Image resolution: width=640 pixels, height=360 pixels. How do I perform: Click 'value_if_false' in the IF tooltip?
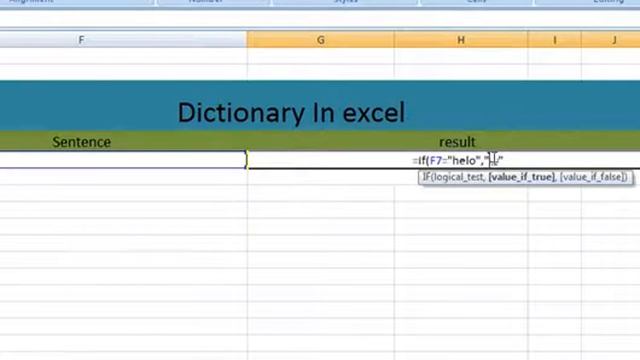coord(593,177)
